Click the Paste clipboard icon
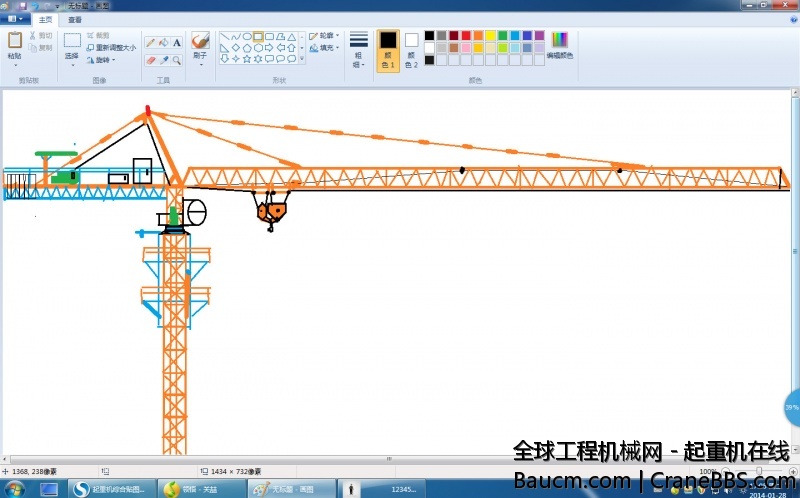 (x=15, y=41)
